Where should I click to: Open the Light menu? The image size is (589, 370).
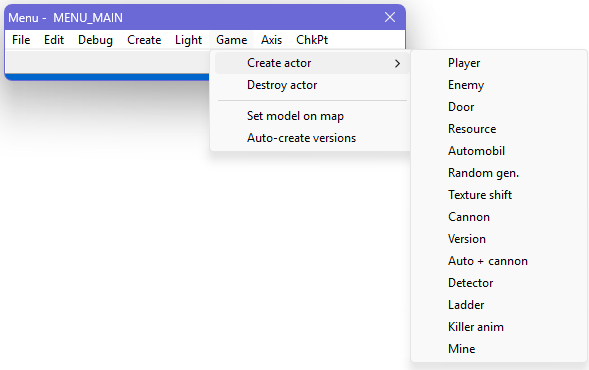pyautogui.click(x=189, y=40)
